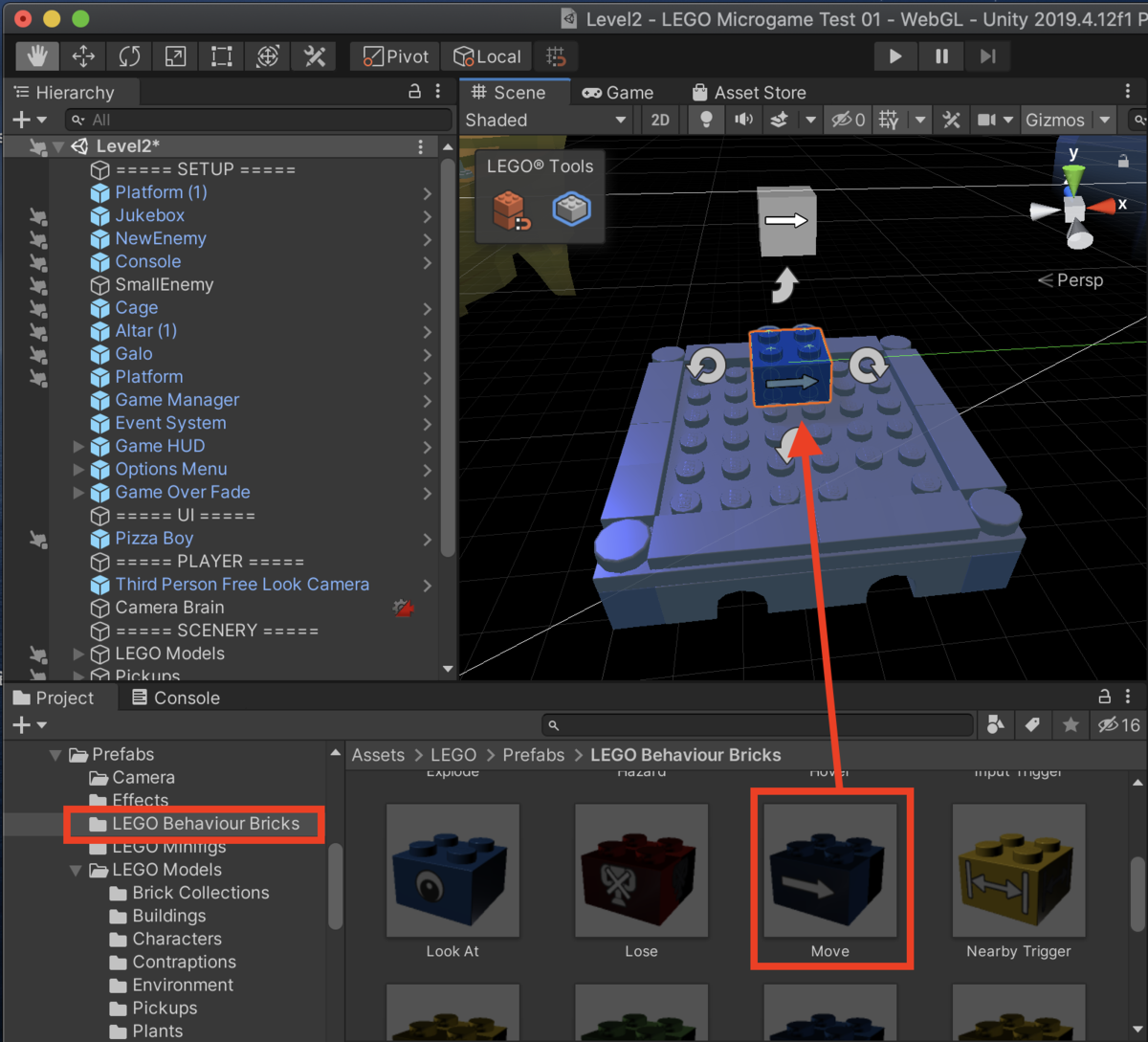Select Jukebox in Hierarchy

(150, 215)
